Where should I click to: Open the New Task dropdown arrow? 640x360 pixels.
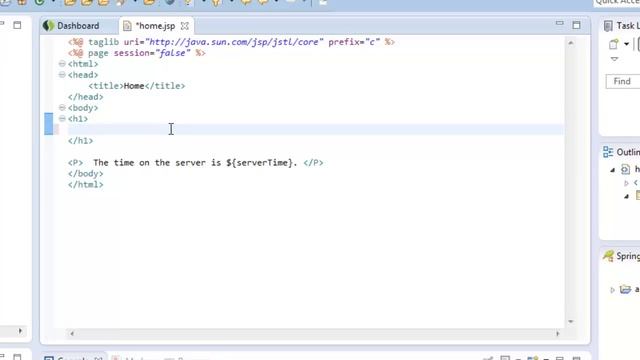626,44
